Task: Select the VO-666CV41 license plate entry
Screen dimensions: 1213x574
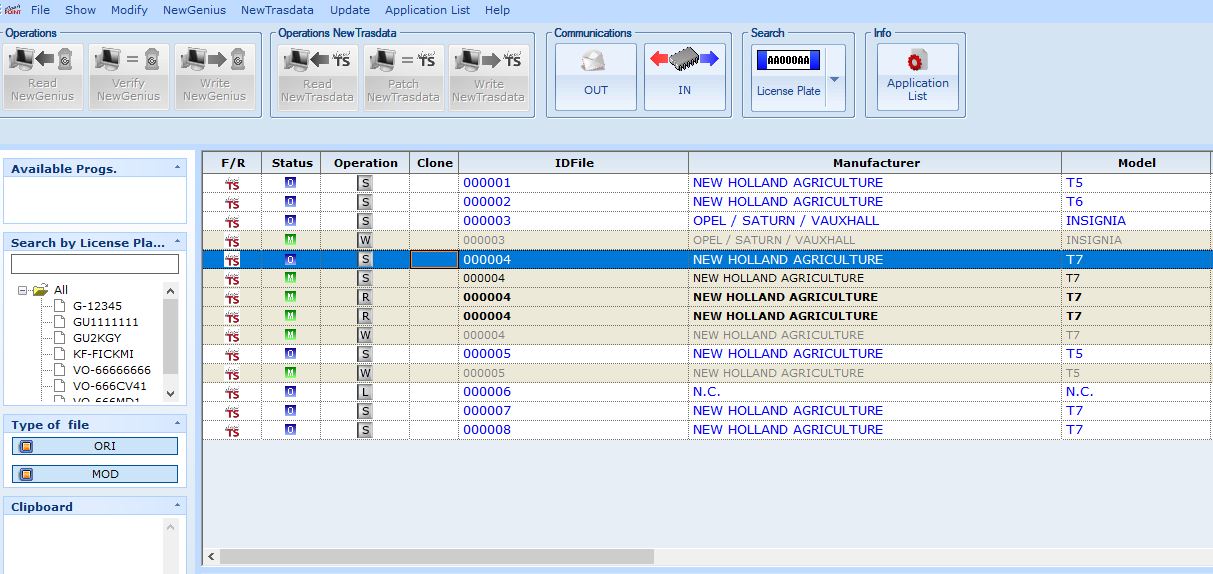Action: click(109, 386)
